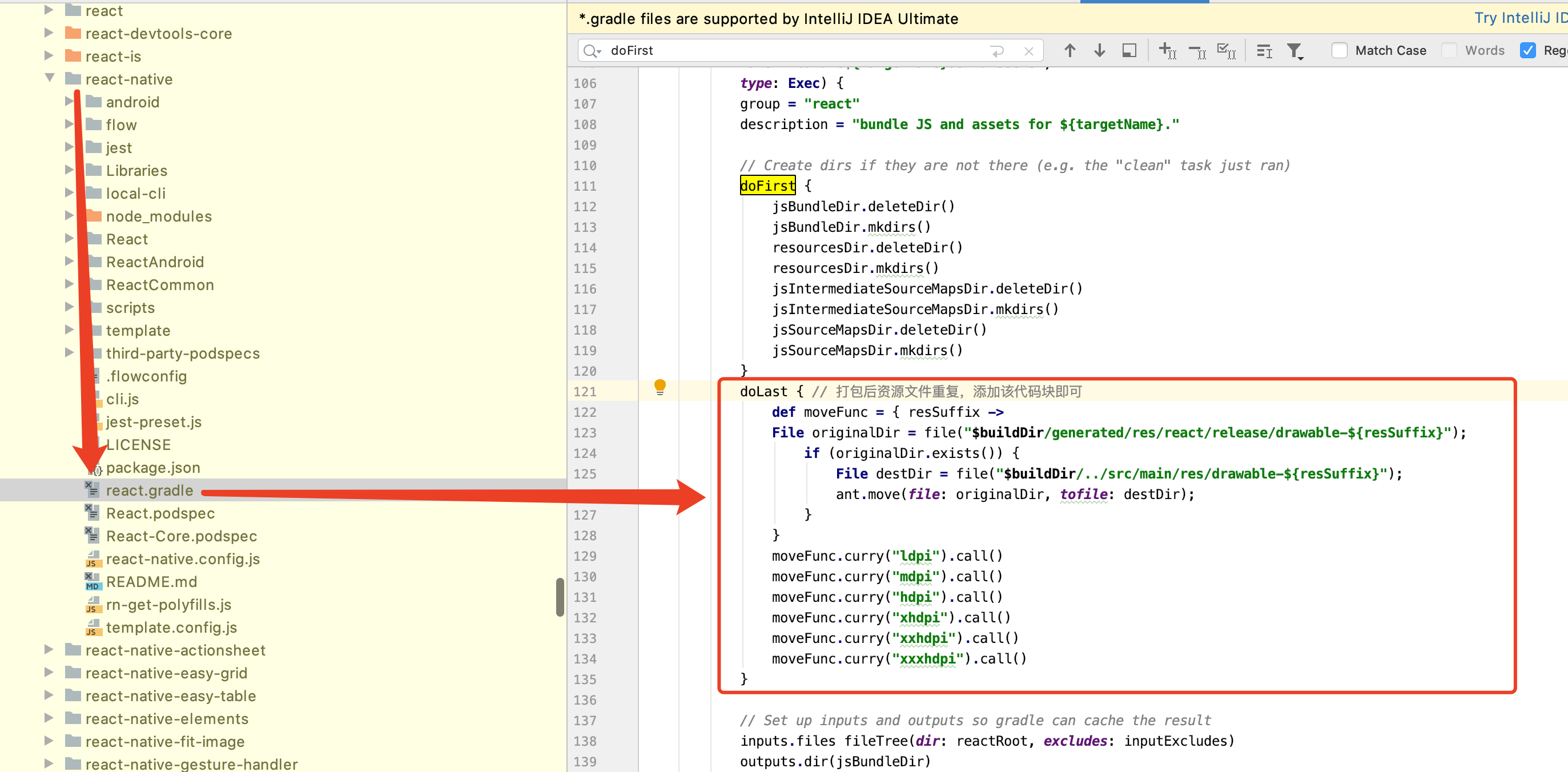Enable the Match Case checkbox

1338,50
